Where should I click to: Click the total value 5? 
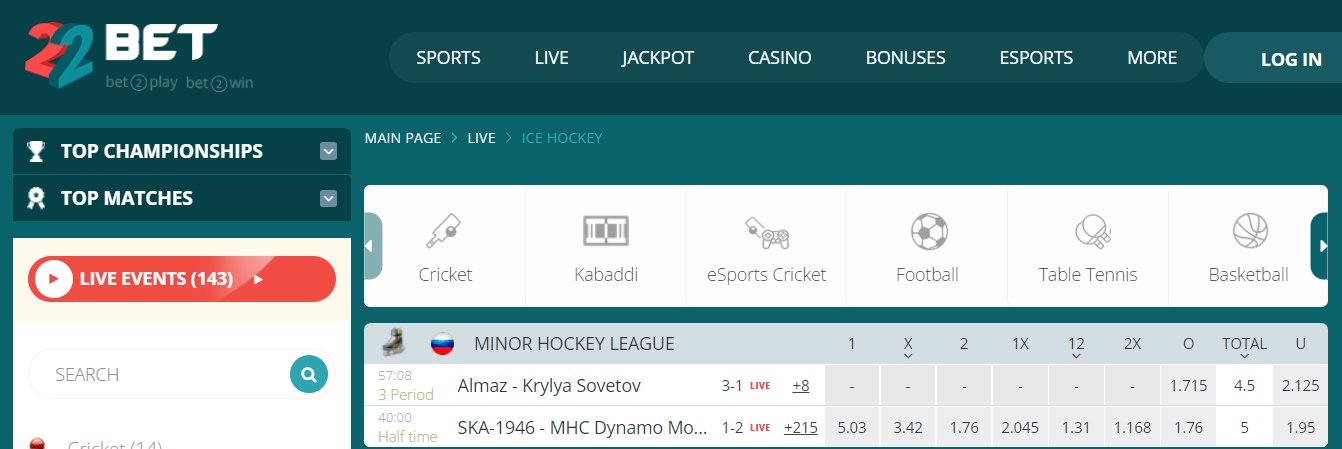(1244, 428)
